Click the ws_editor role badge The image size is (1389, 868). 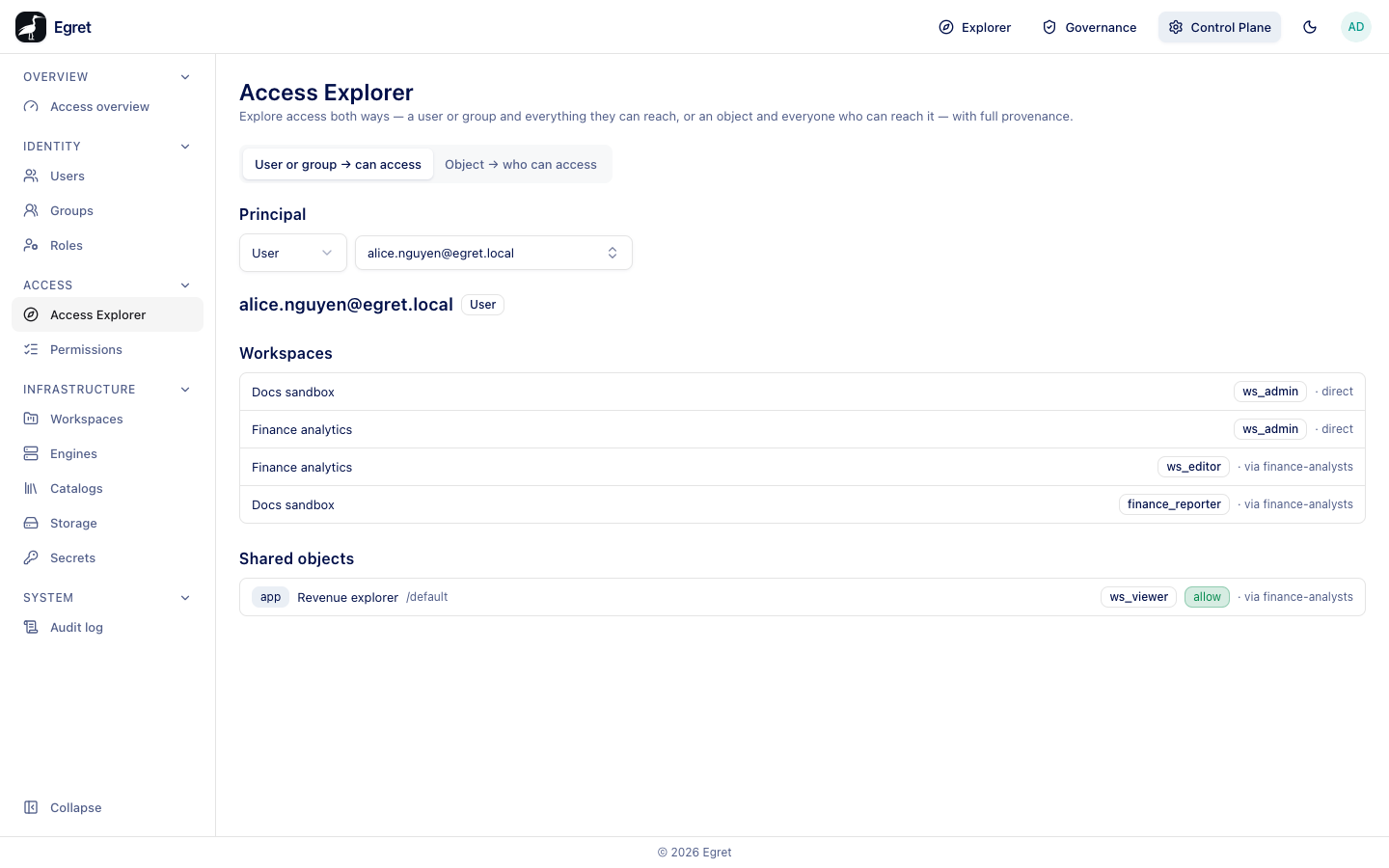coord(1193,467)
